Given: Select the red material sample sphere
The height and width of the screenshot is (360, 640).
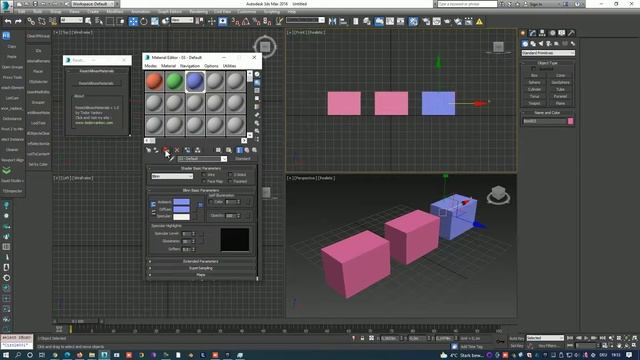Looking at the screenshot, I should (x=154, y=81).
